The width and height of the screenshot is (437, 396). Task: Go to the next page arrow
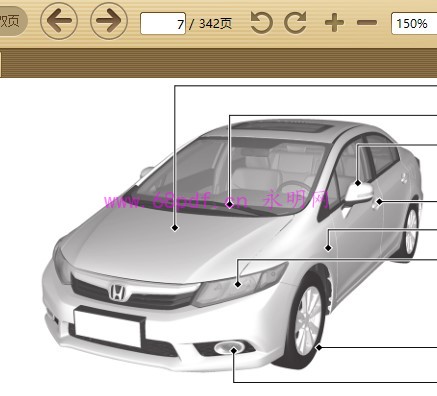[109, 21]
